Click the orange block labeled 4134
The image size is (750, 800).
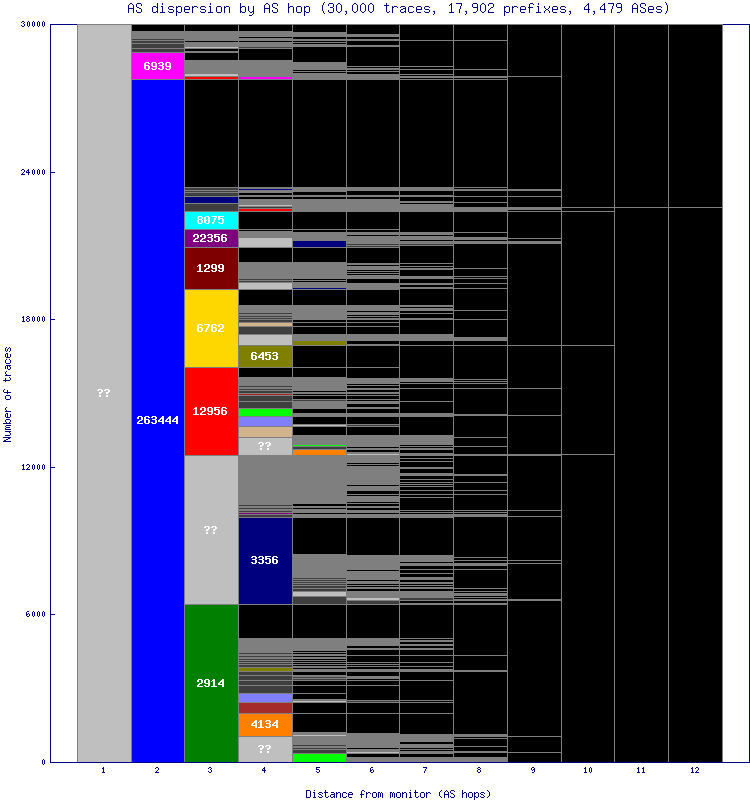click(x=265, y=724)
